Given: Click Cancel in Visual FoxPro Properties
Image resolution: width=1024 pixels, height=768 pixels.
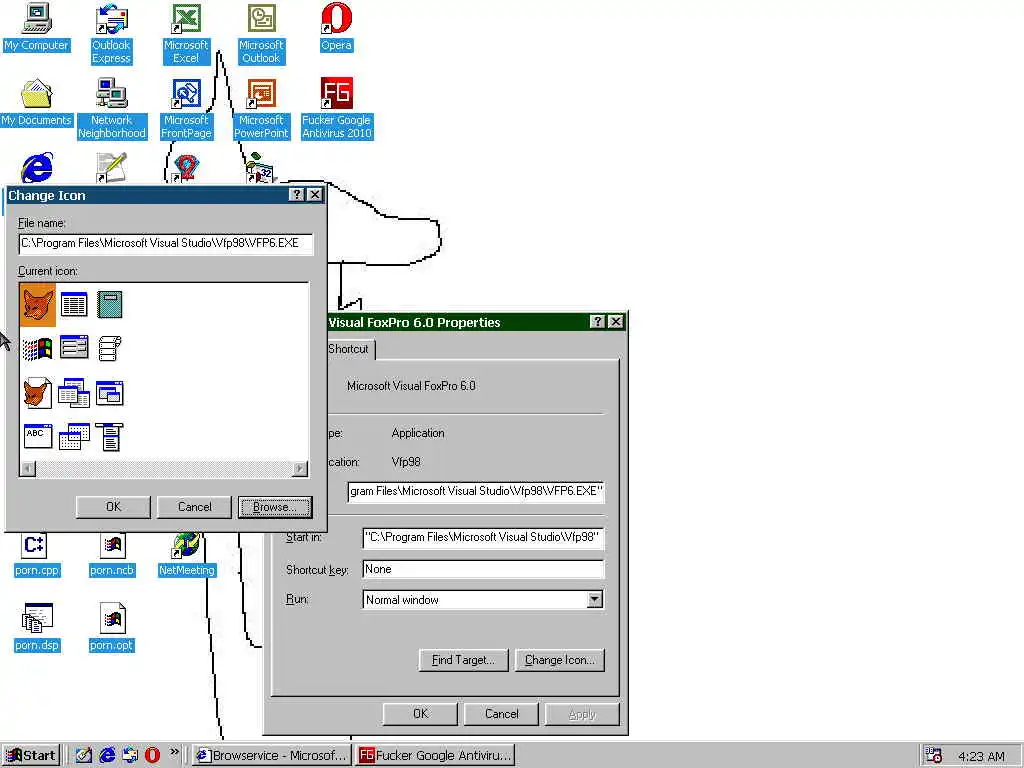Looking at the screenshot, I should [501, 714].
